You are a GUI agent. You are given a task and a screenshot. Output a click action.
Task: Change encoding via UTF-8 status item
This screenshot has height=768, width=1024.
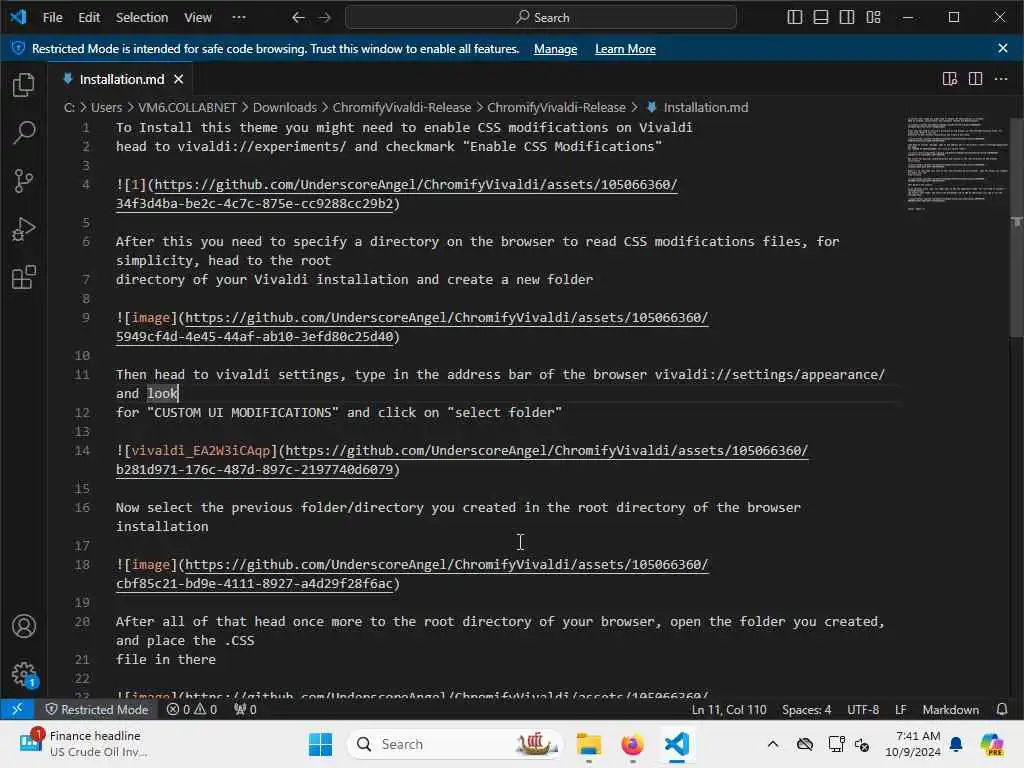pos(863,709)
